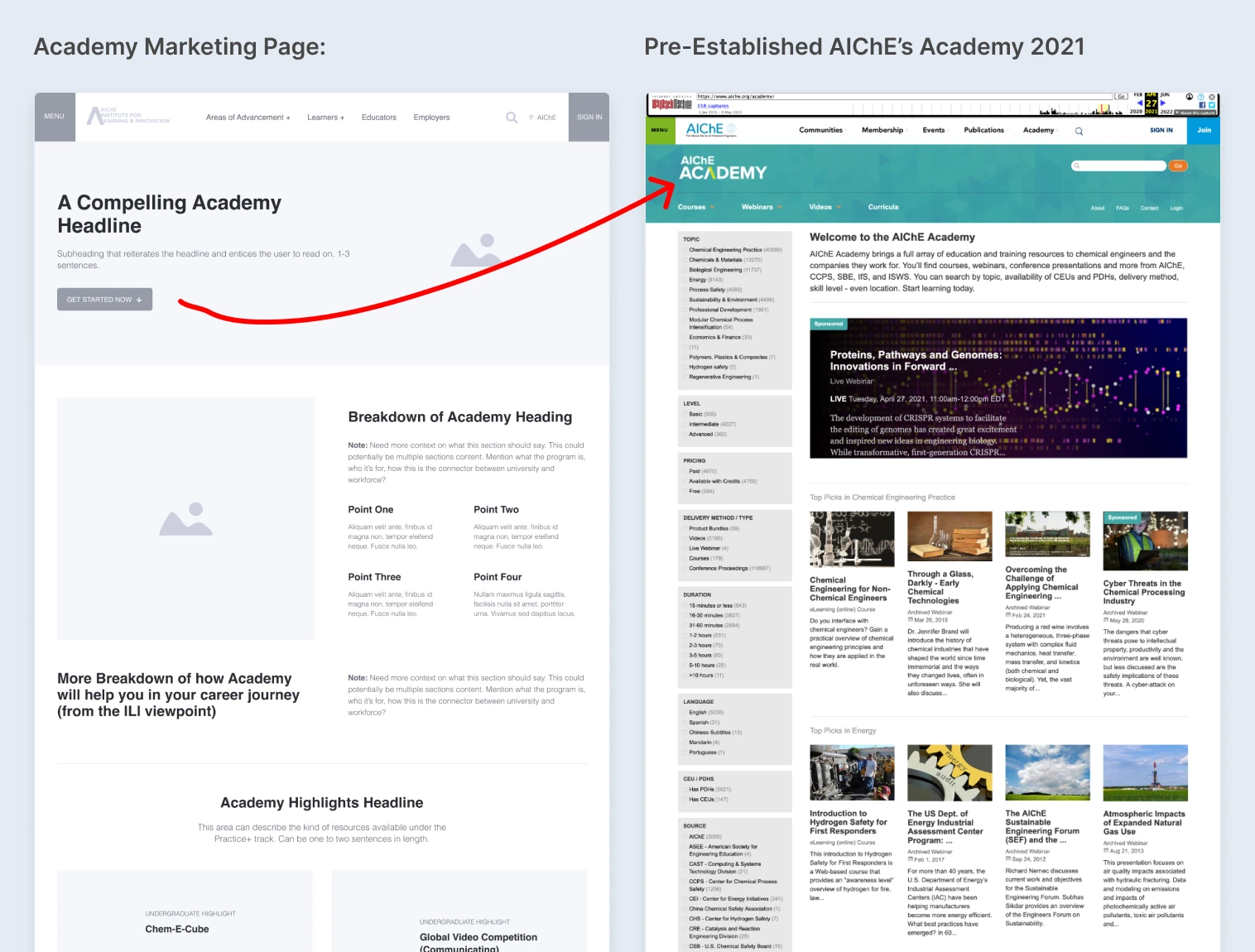Image resolution: width=1255 pixels, height=952 pixels.
Task: Expand the Courses dropdown
Action: pos(694,207)
